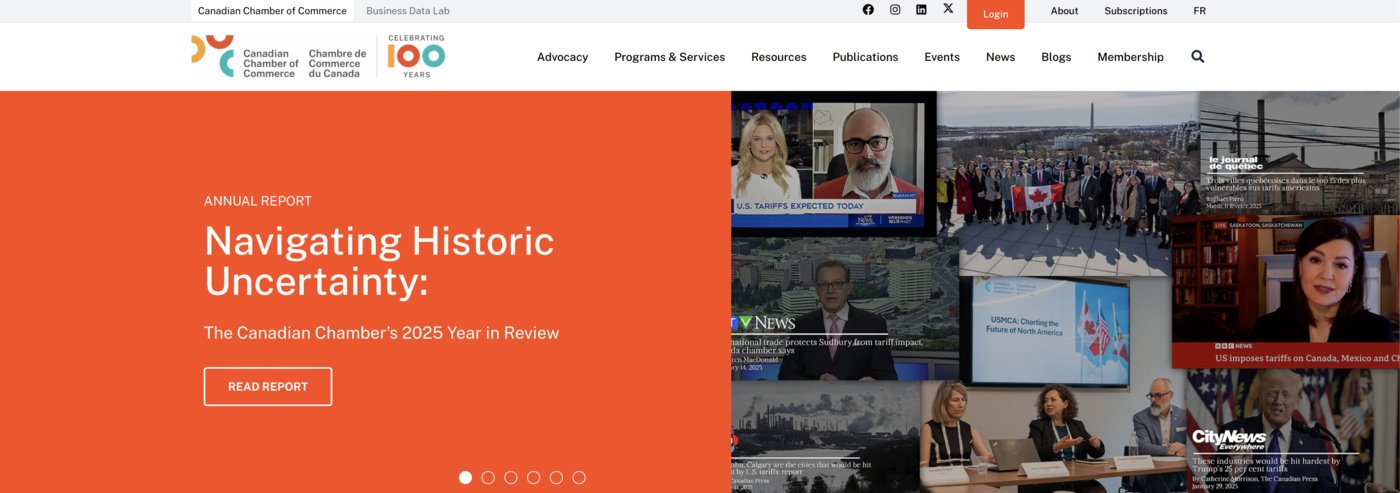Screen dimensions: 1400x493
Task: Click the Navigating Historic Uncertainty headline
Action: [379, 260]
